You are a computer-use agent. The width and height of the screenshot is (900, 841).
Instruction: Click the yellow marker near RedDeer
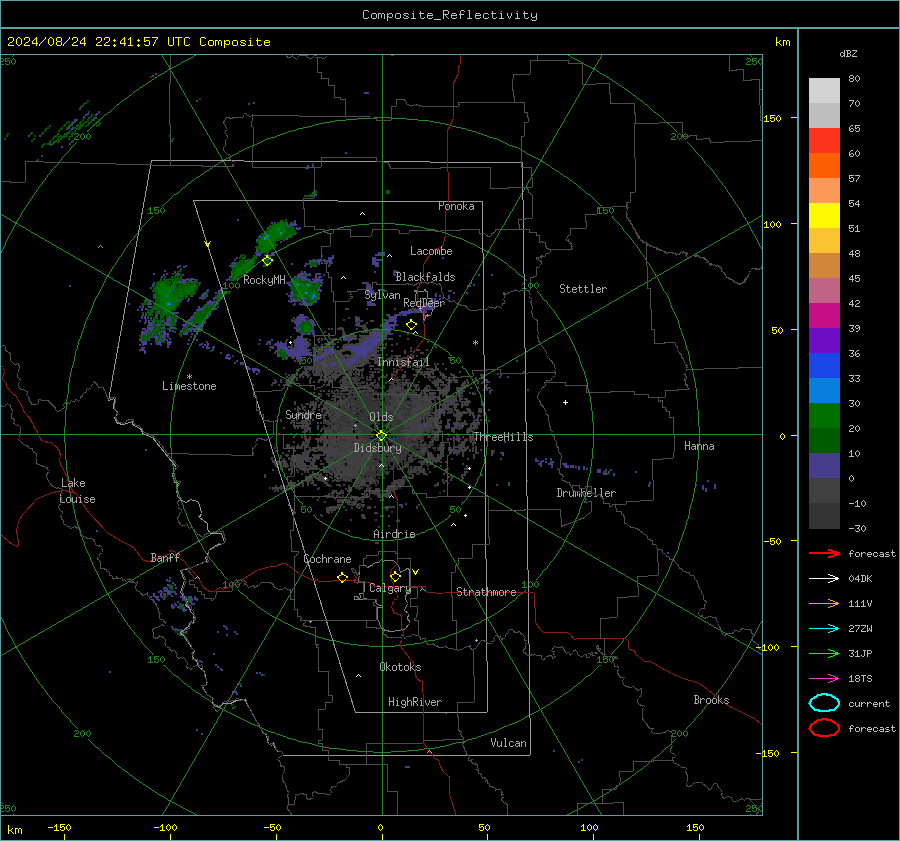point(411,325)
